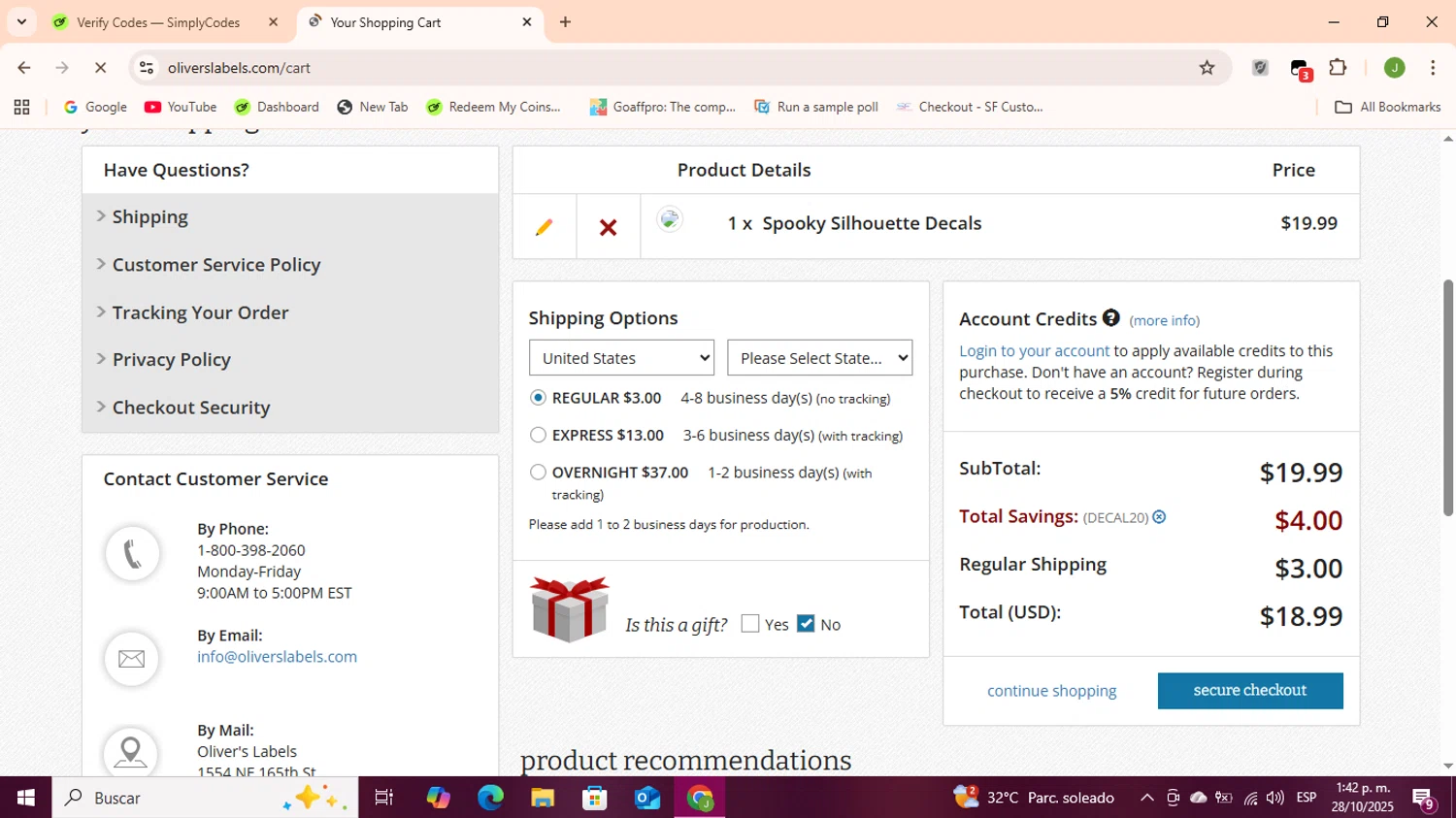The width and height of the screenshot is (1456, 818).
Task: Click the shield extension icon in toolbar
Action: point(1260,68)
